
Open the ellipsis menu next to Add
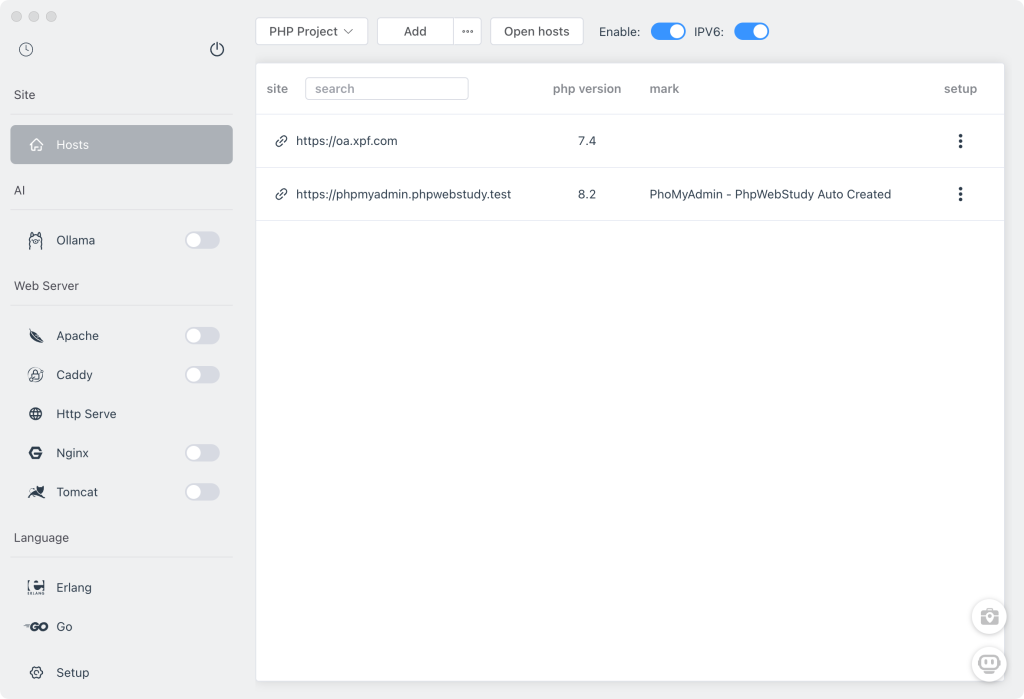[x=467, y=31]
